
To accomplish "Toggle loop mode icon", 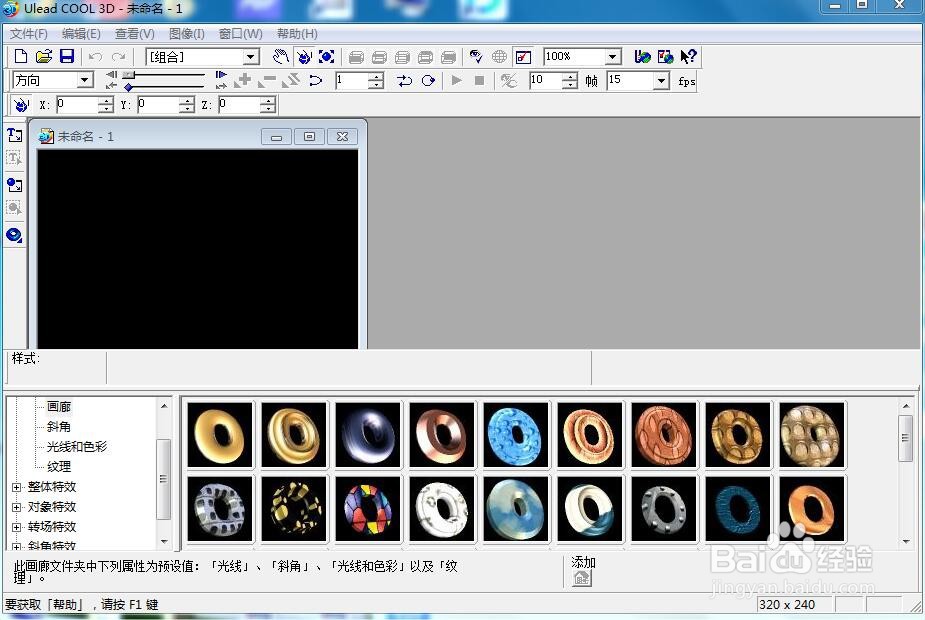I will click(x=428, y=80).
